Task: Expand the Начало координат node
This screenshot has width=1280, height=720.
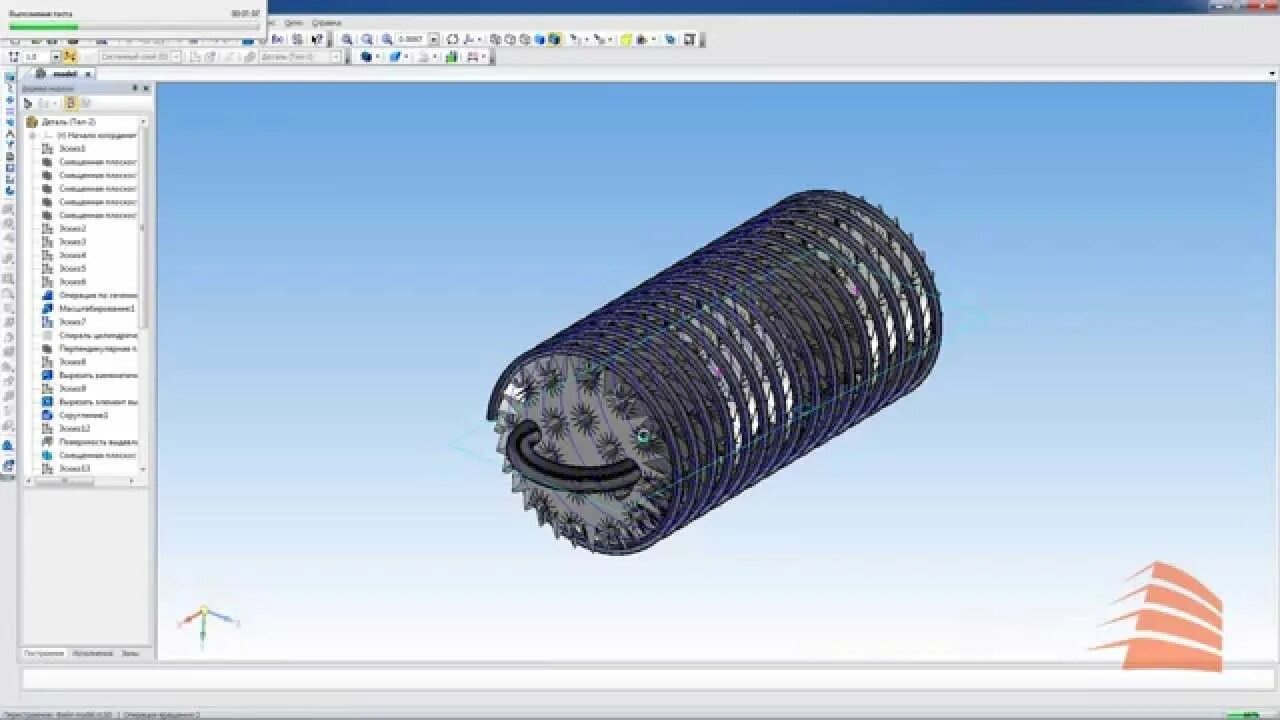Action: point(32,135)
